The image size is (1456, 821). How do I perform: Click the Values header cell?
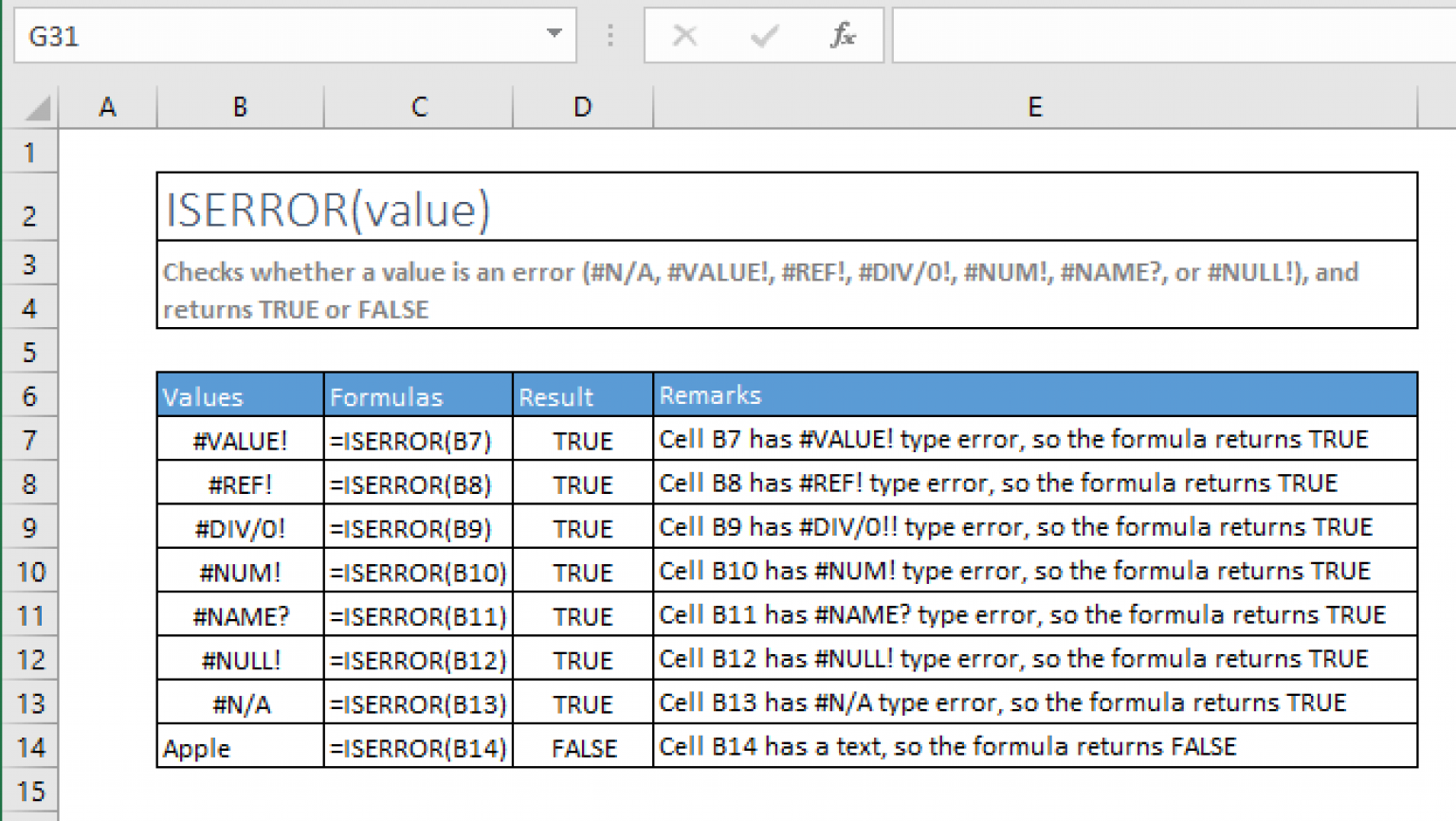[240, 395]
